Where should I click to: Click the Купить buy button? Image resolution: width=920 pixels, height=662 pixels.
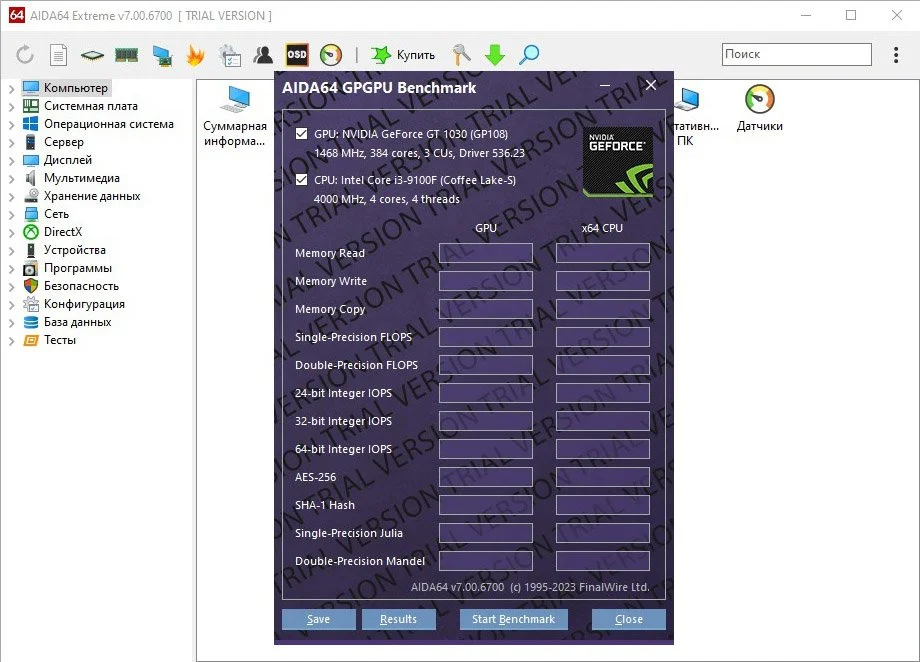click(403, 55)
